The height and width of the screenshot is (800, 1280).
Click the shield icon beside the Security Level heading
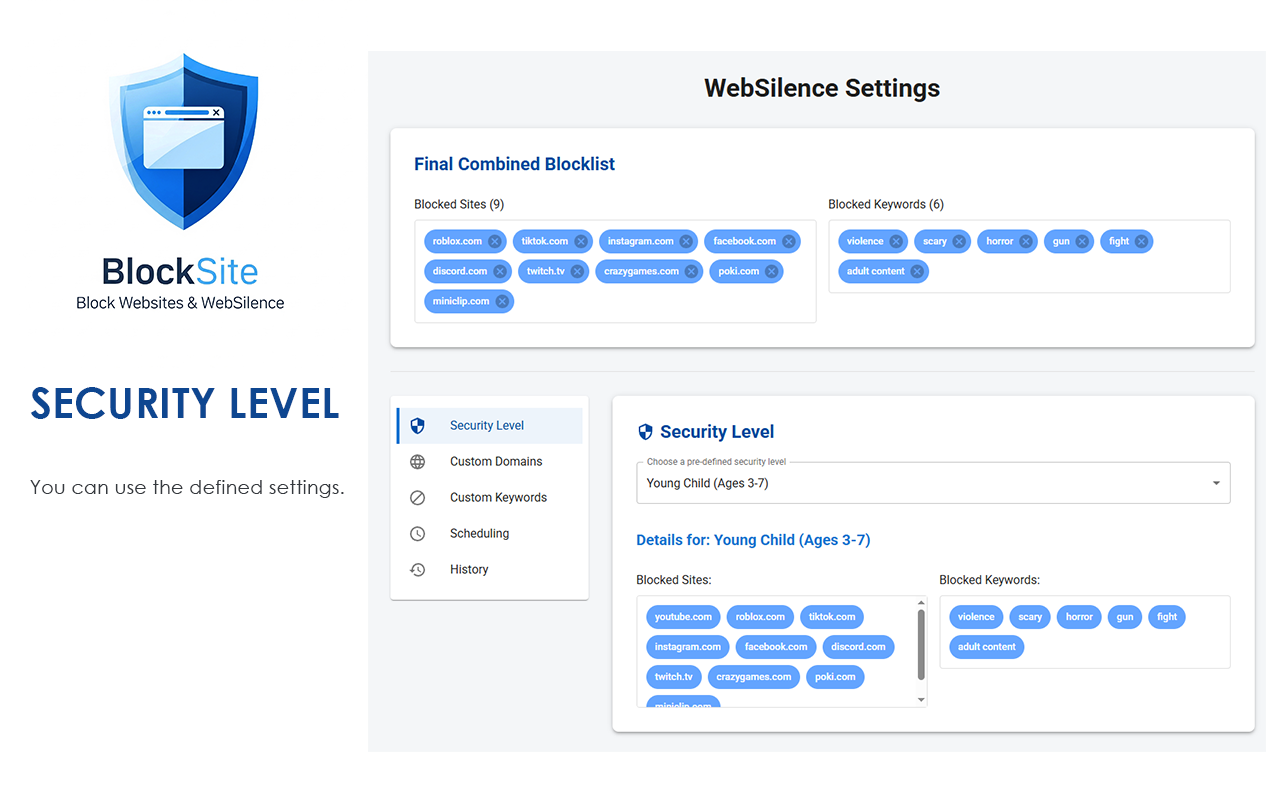[644, 431]
